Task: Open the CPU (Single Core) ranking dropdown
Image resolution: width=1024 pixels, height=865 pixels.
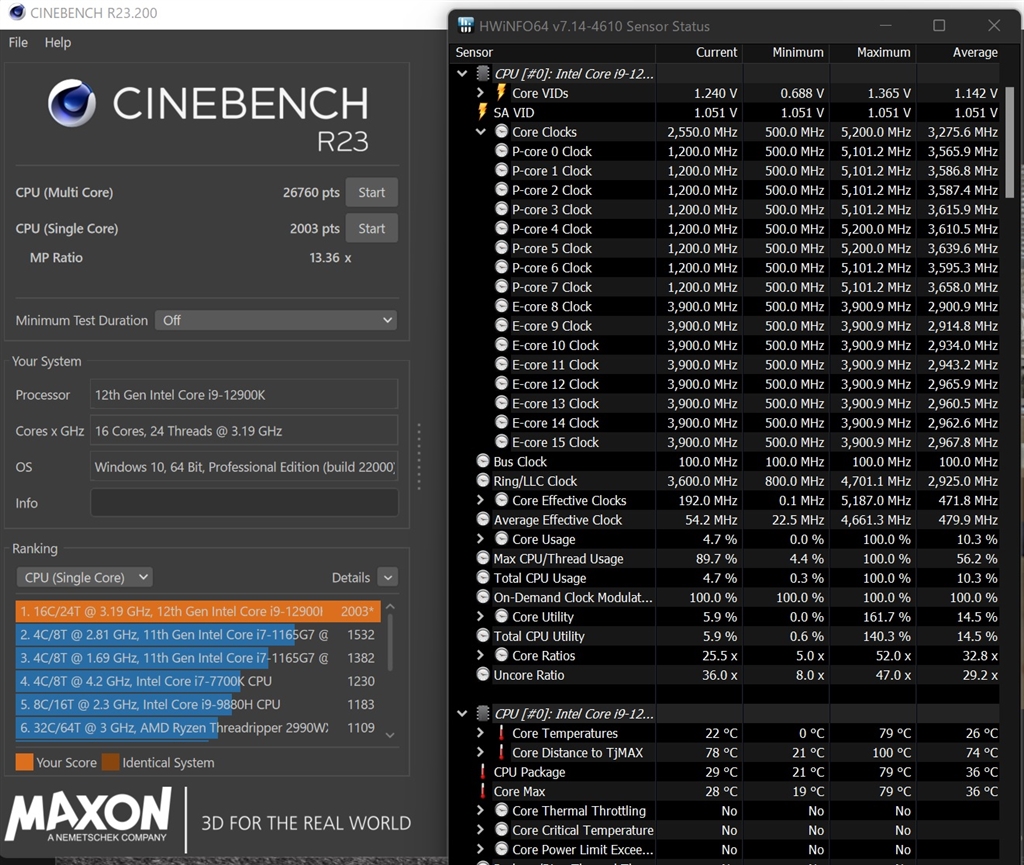Action: [84, 577]
